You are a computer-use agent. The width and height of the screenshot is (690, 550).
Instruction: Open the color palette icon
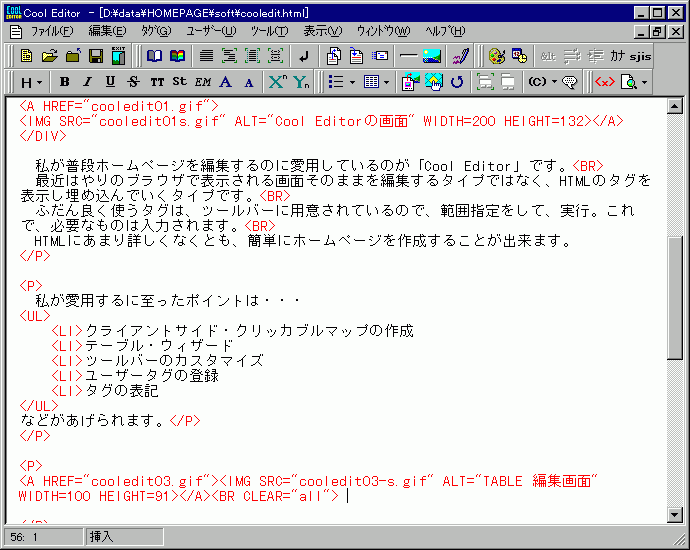496,55
